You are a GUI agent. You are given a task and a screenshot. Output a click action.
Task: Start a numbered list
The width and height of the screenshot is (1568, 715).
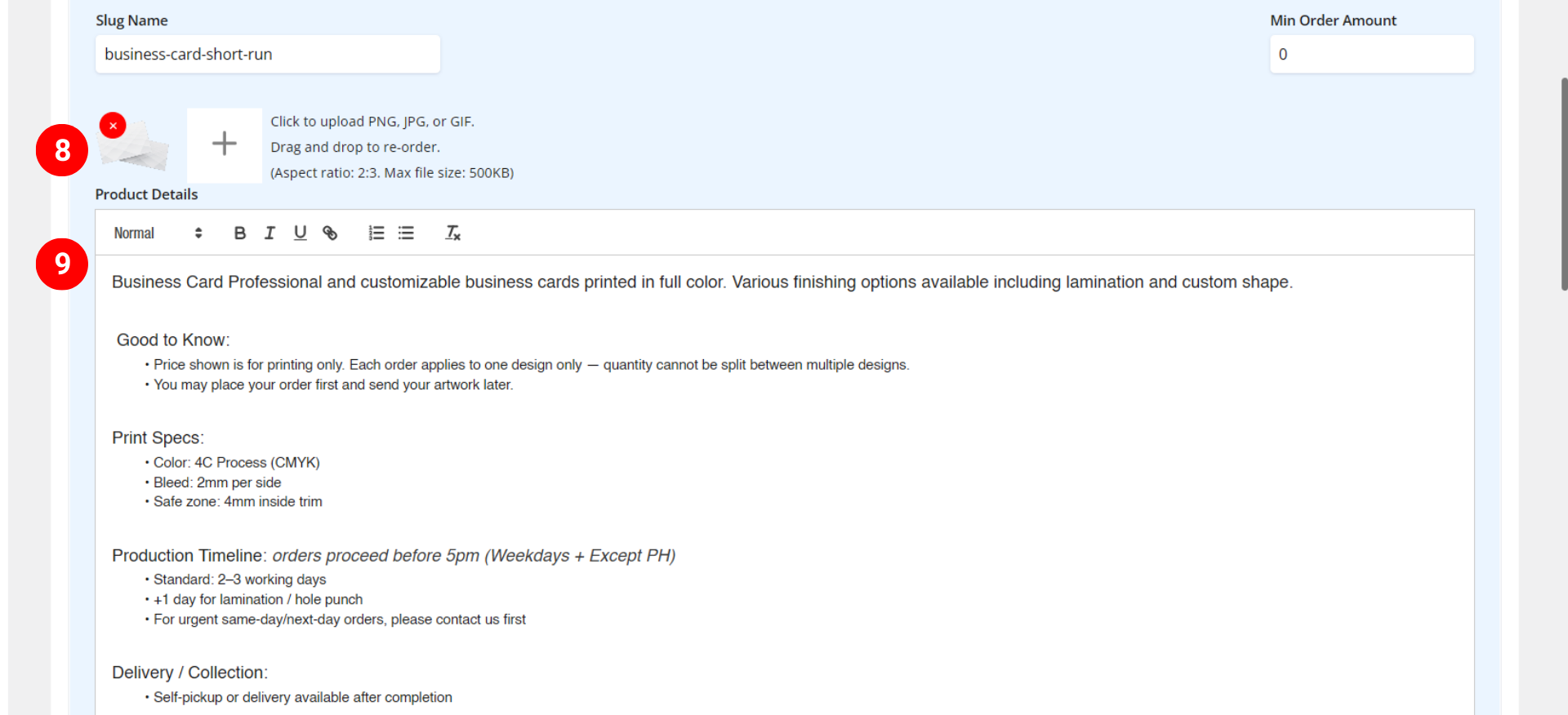(x=376, y=233)
